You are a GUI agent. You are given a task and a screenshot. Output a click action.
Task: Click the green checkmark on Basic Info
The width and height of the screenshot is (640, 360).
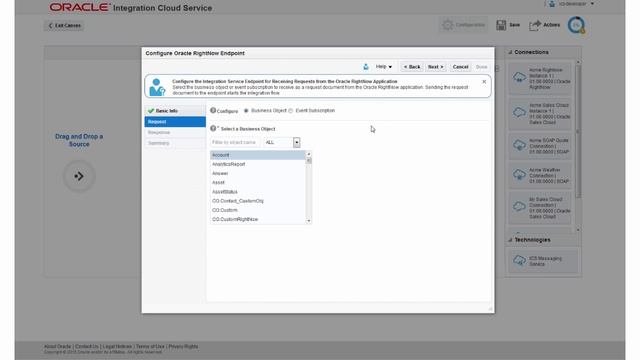[151, 111]
